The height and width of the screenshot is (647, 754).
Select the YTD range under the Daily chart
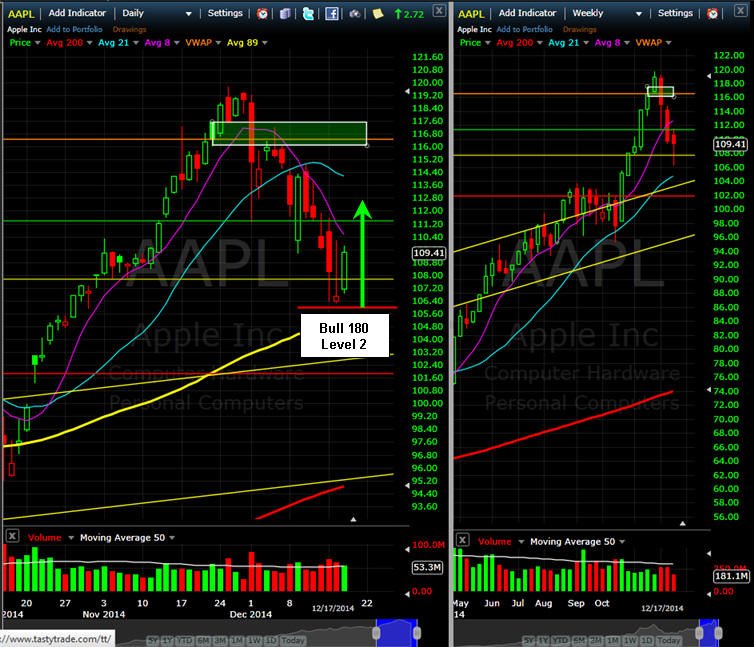point(184,641)
